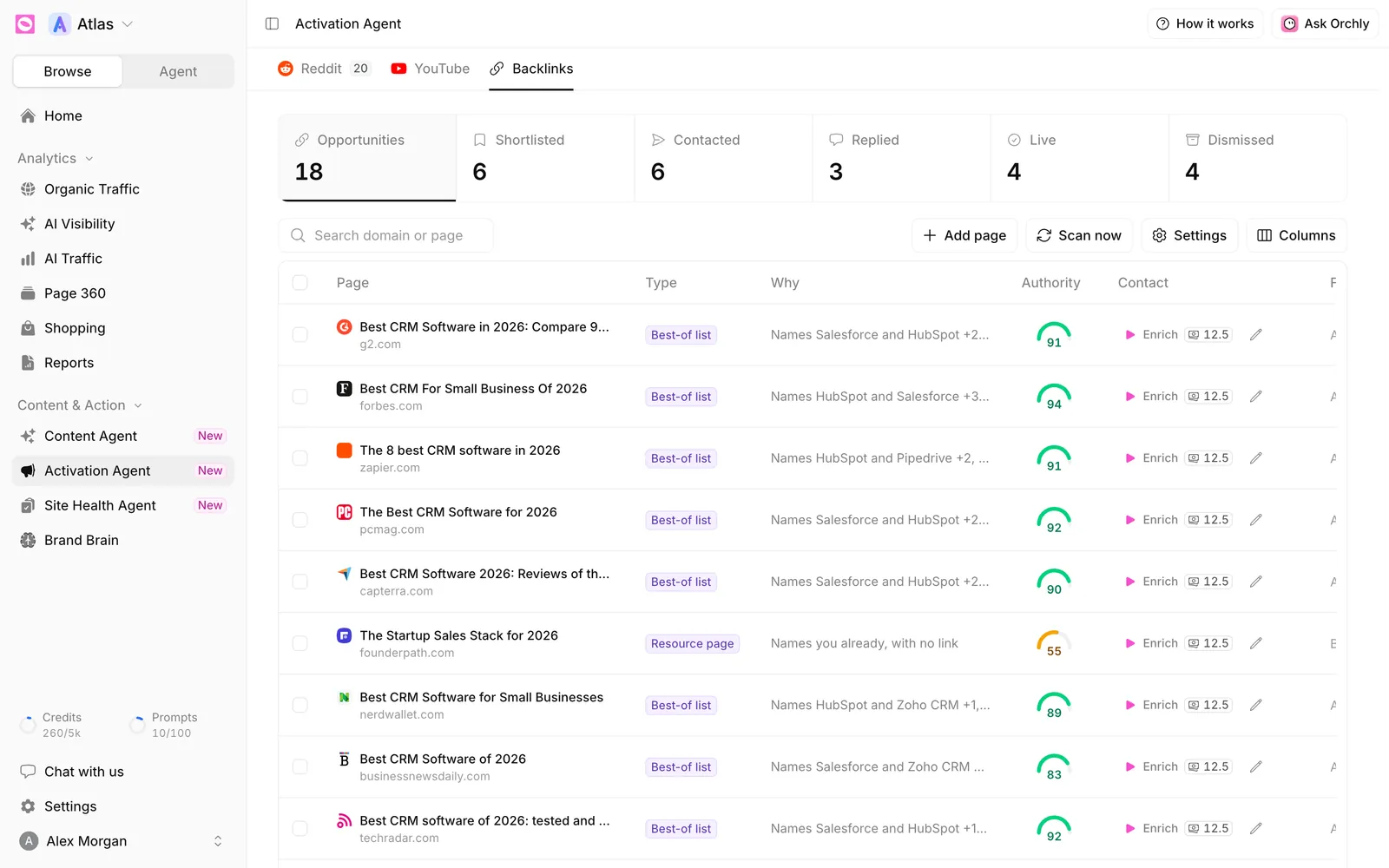The width and height of the screenshot is (1389, 868).
Task: Click Enrich for the founderpath.com row
Action: tap(1152, 643)
